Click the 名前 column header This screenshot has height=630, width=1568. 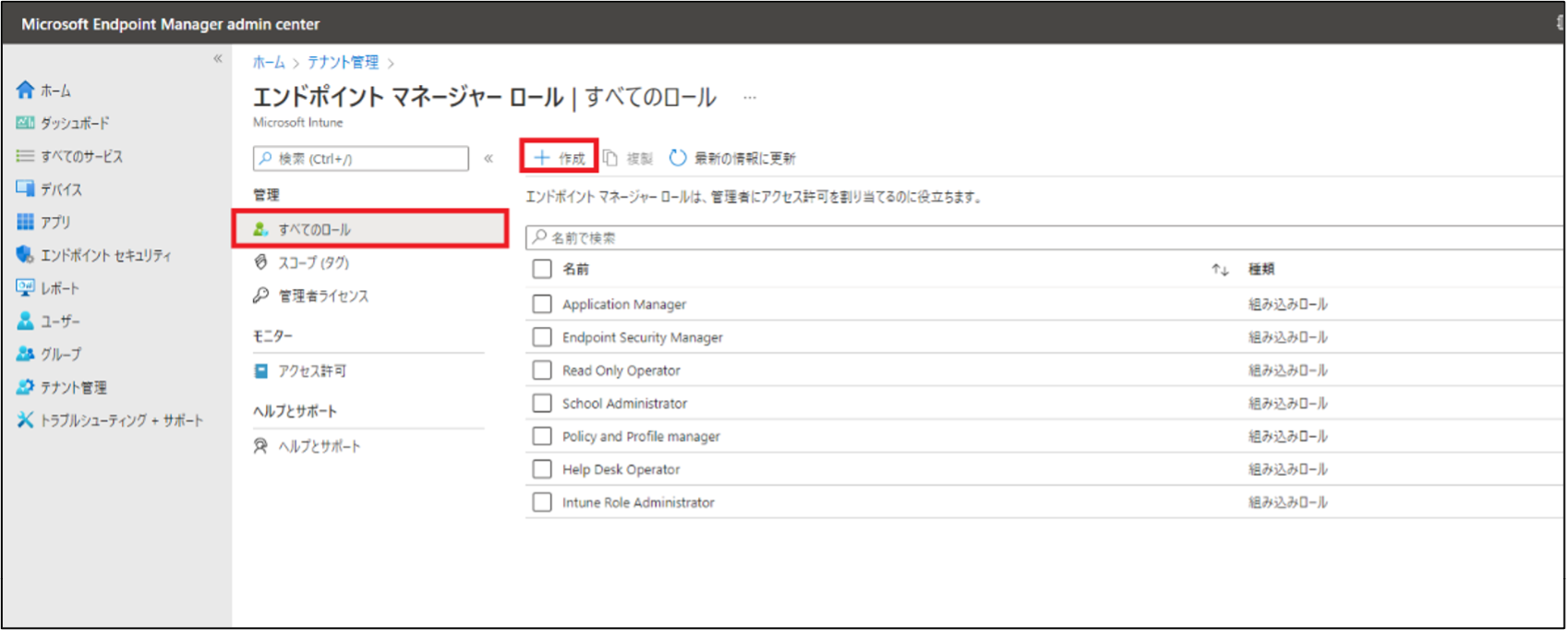click(x=575, y=269)
